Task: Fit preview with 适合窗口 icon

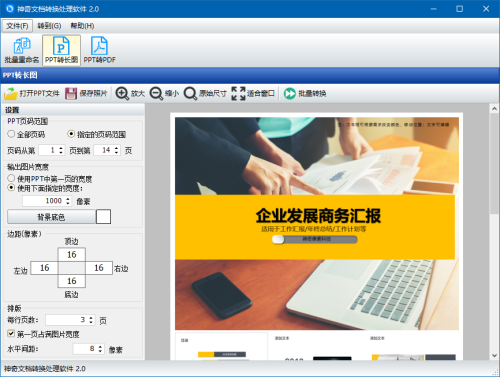Action: 253,94
